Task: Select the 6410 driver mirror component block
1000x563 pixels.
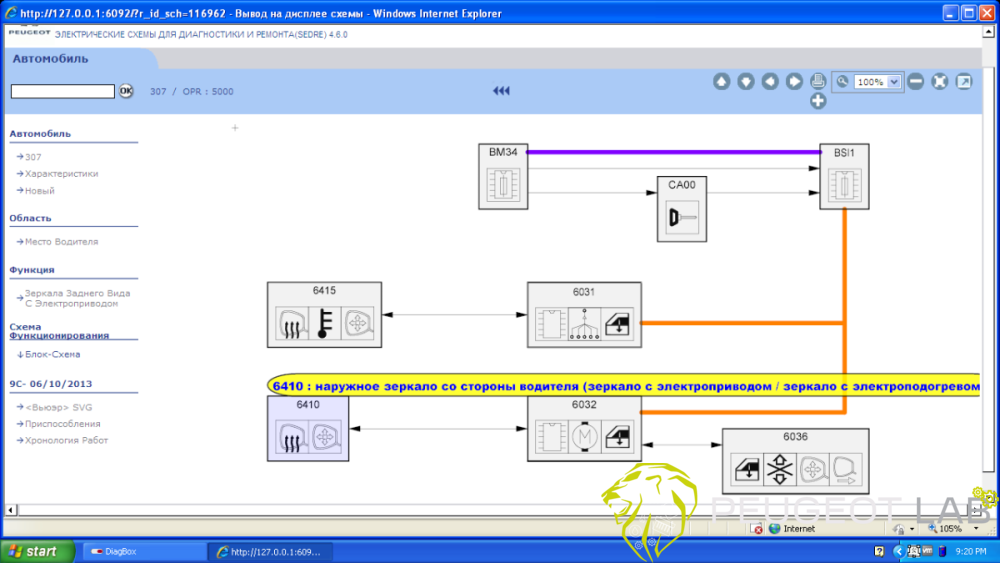Action: point(308,429)
